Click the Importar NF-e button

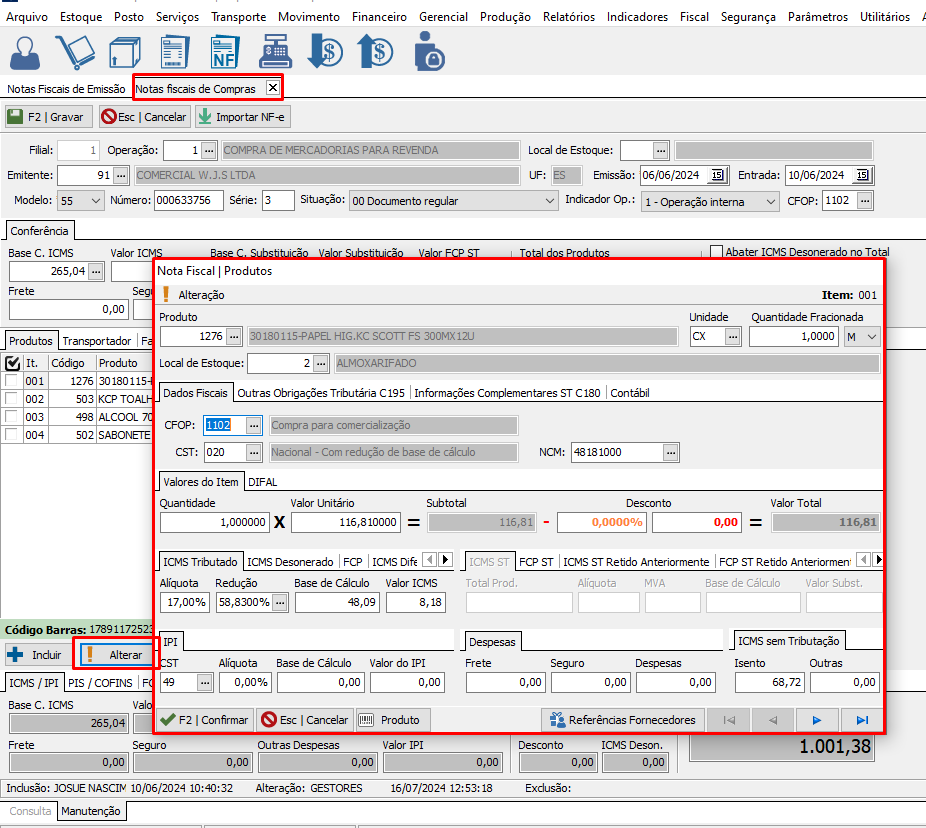pos(242,117)
